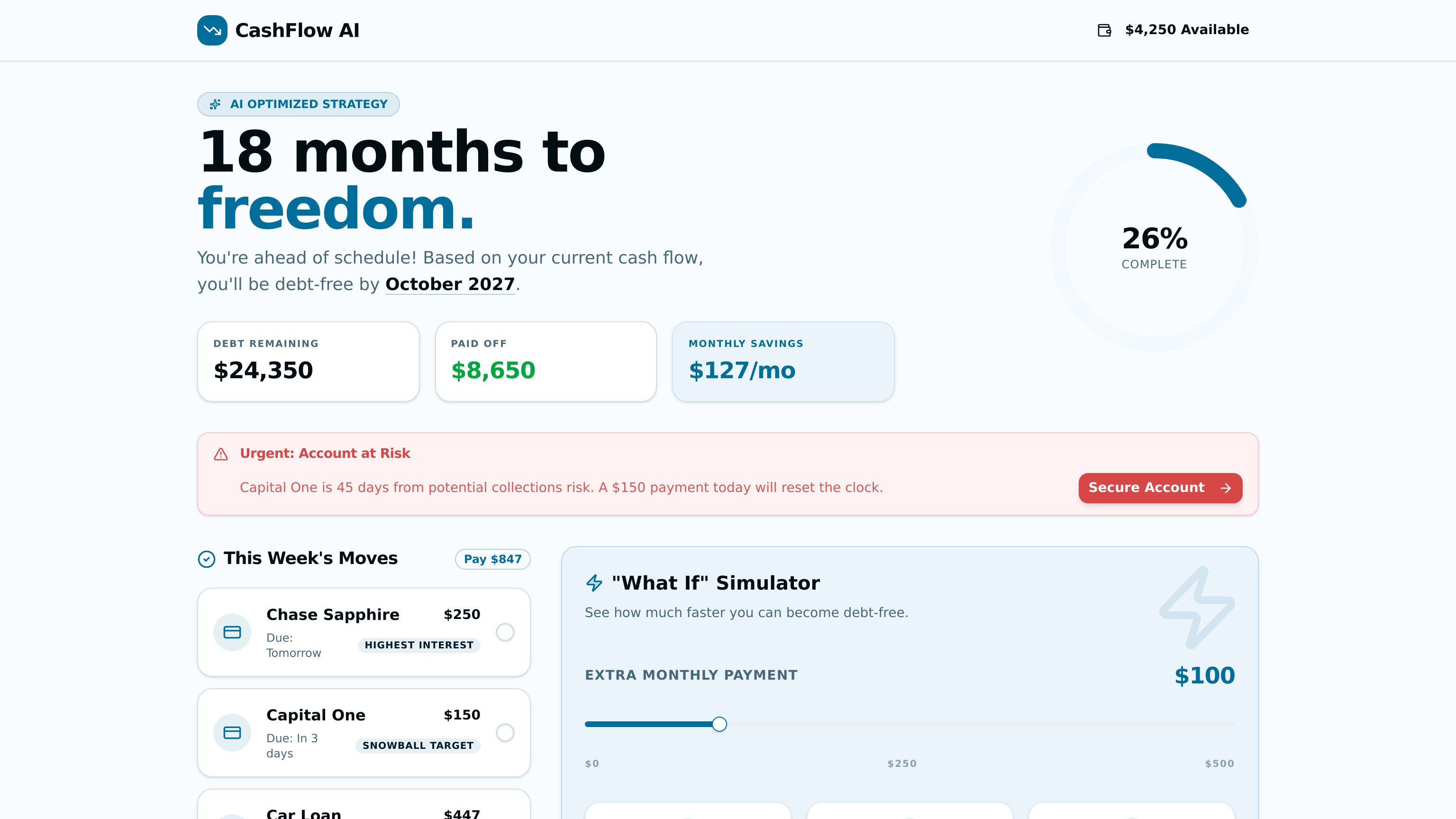Viewport: 1456px width, 819px height.
Task: Open the Paid Off $8,650 card
Action: tap(546, 362)
